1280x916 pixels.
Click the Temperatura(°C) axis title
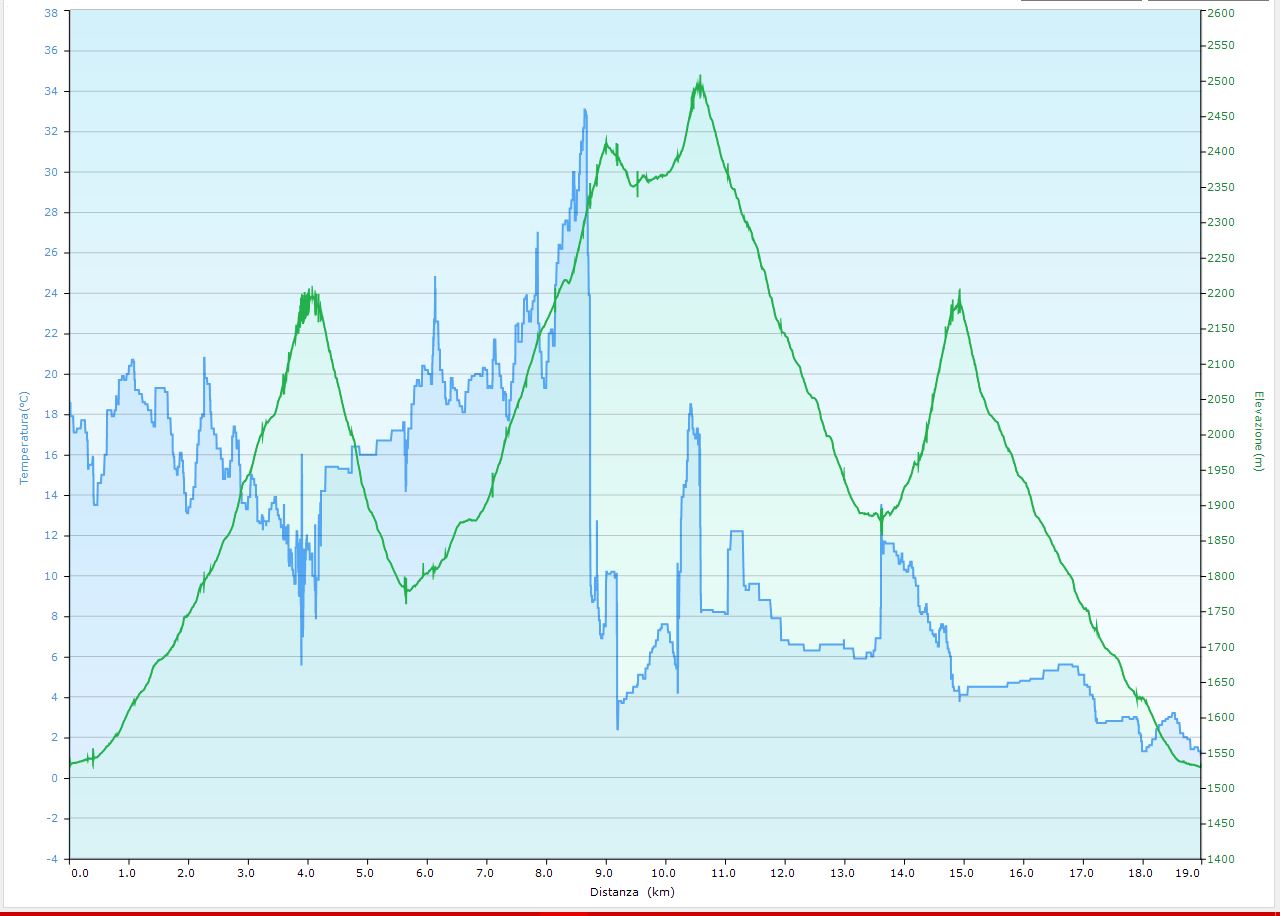24,437
